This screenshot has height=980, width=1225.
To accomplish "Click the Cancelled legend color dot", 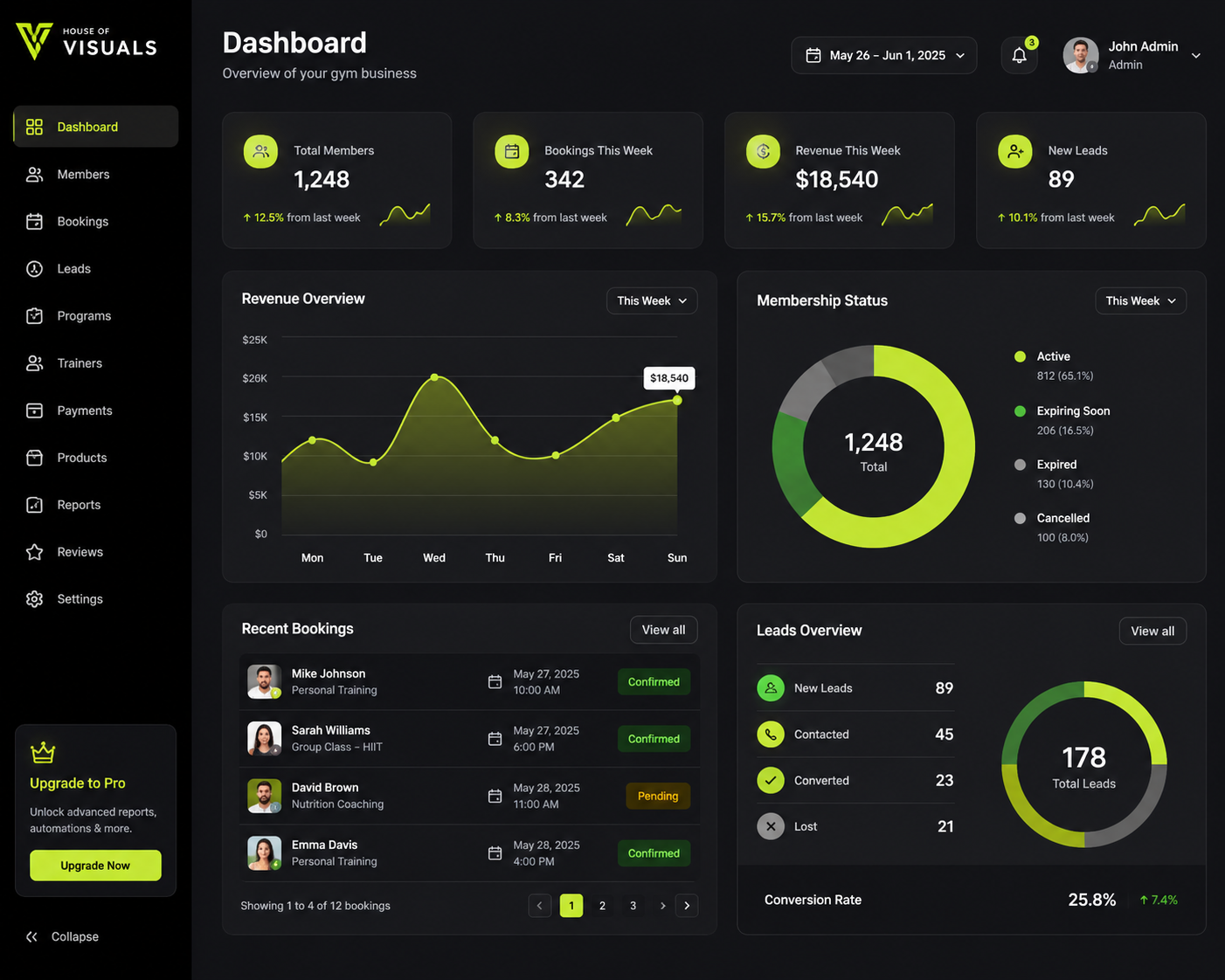I will [x=1020, y=518].
